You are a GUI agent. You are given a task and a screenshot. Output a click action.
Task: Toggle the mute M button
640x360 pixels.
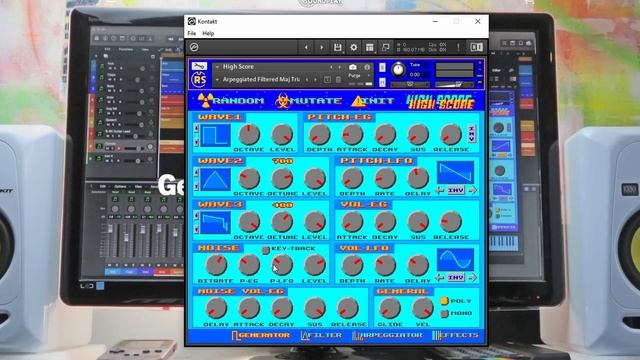pyautogui.click(x=382, y=83)
